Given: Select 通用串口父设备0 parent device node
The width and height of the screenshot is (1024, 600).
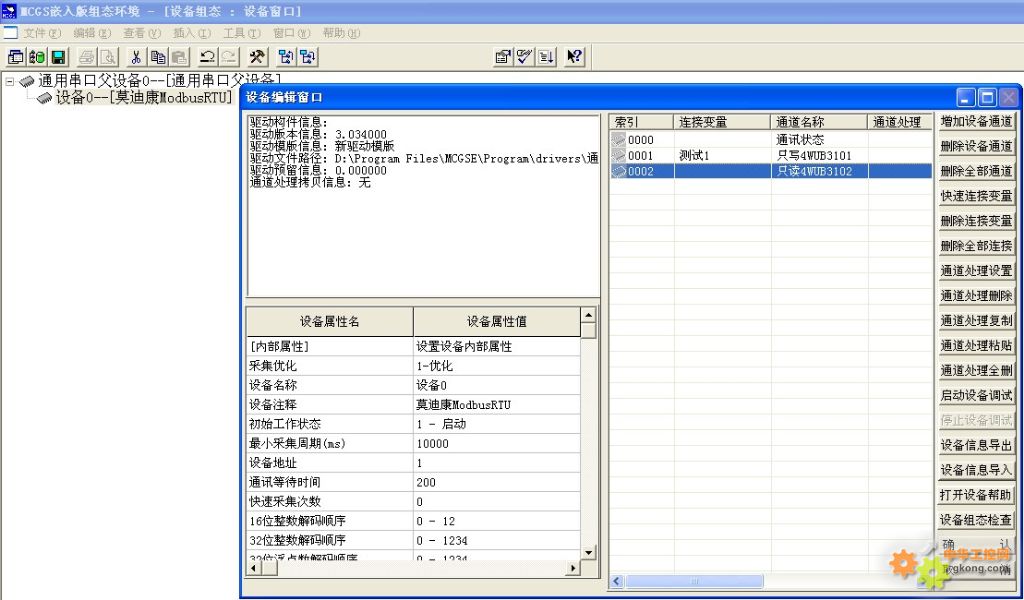Looking at the screenshot, I should click(160, 82).
